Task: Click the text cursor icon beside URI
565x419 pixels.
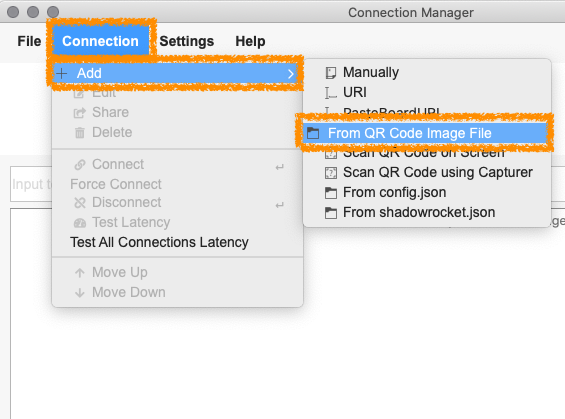Action: pyautogui.click(x=330, y=93)
